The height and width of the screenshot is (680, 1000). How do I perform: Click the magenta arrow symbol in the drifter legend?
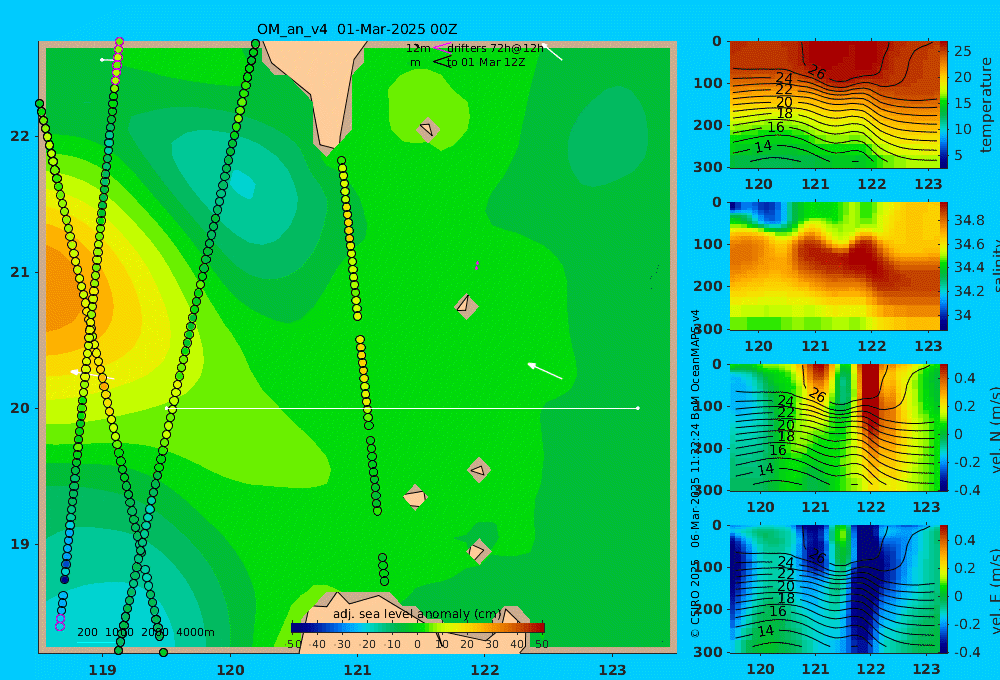click(442, 47)
